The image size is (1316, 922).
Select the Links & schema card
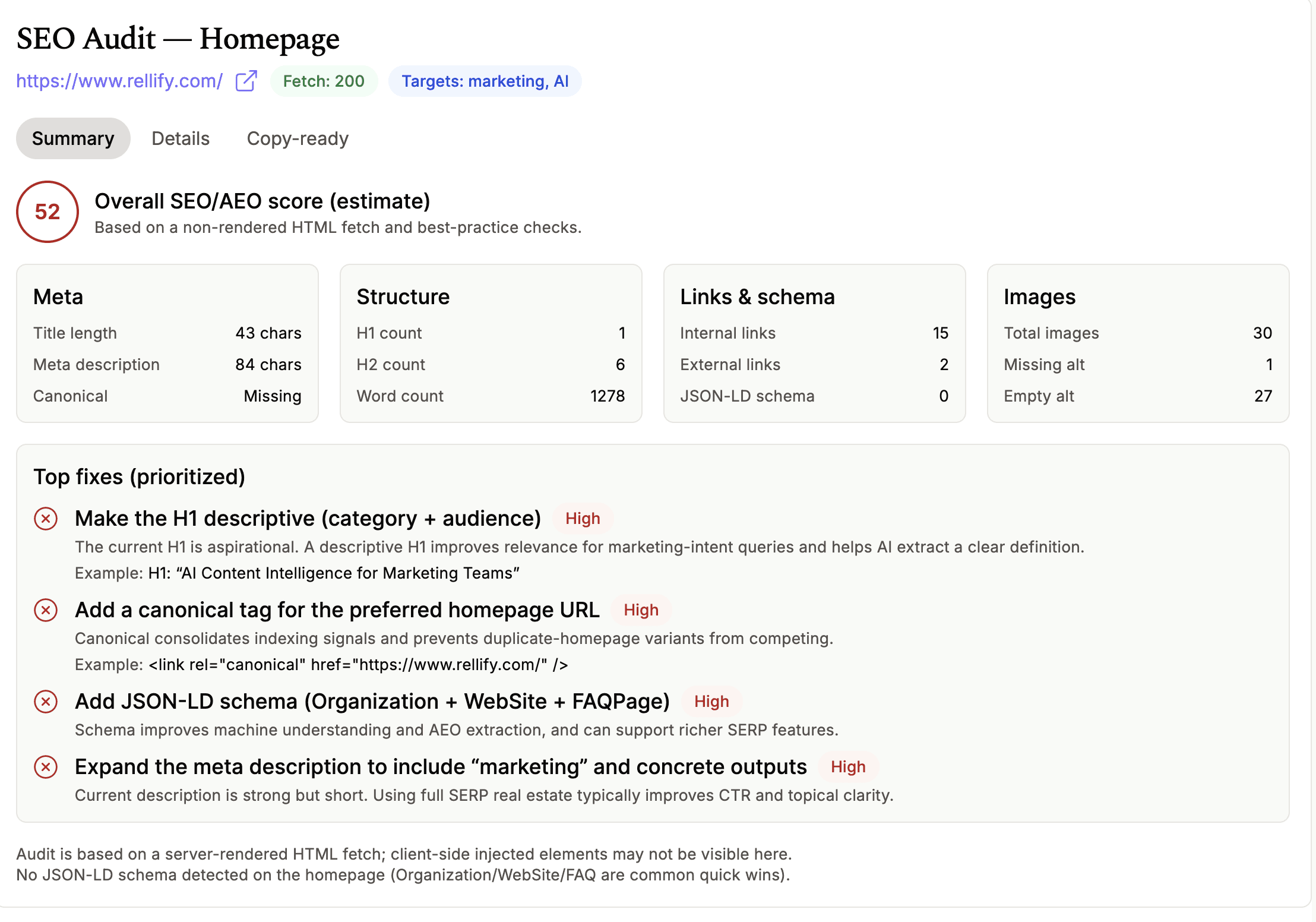(814, 343)
